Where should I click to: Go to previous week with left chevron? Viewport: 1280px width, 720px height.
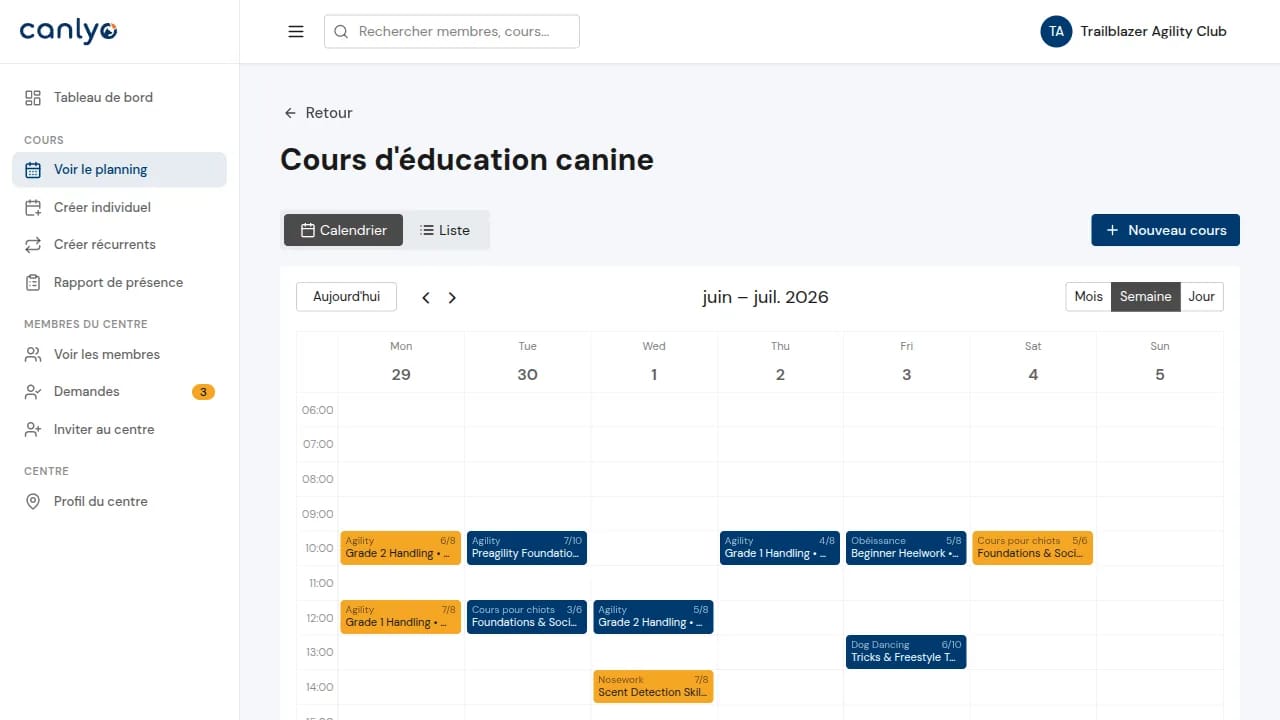coord(426,297)
